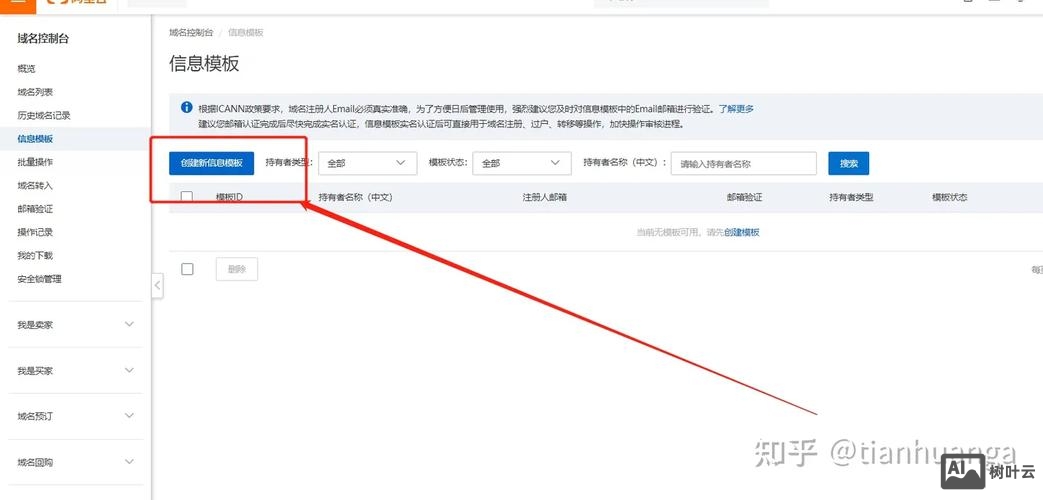The image size is (1043, 500).
Task: Click the 域名控制台 sidebar title
Action: pyautogui.click(x=43, y=39)
